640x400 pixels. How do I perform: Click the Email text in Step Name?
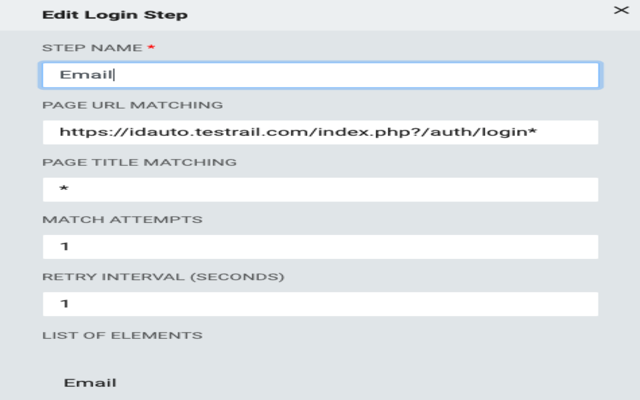coord(87,75)
